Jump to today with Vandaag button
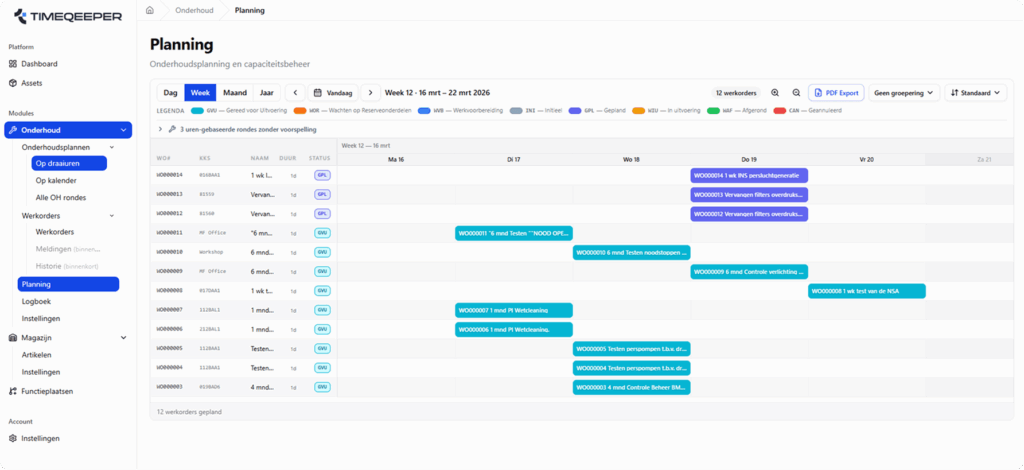Image resolution: width=1024 pixels, height=470 pixels. tap(333, 93)
